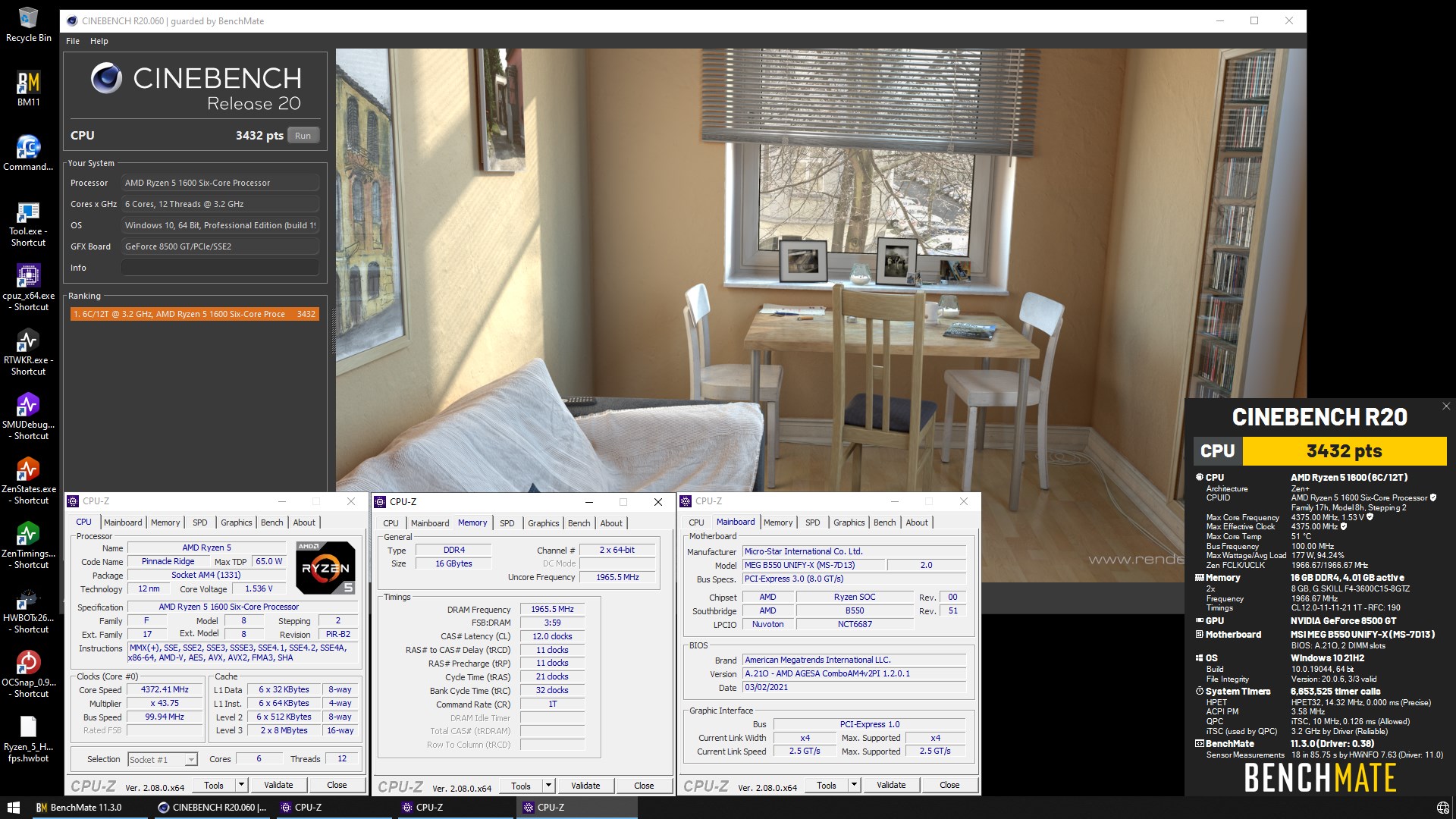The image size is (1456, 819).
Task: Open the Ryzen_5_H fps.hwbot file
Action: [x=28, y=739]
